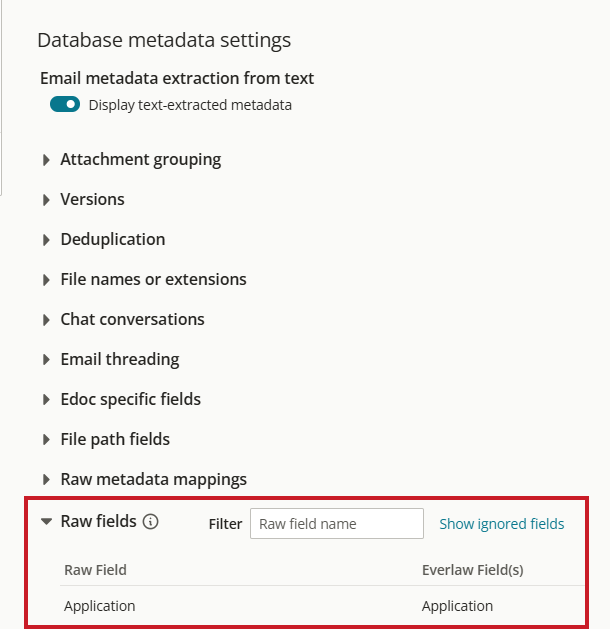610x629 pixels.
Task: Expand the Versions section arrow
Action: coord(46,200)
